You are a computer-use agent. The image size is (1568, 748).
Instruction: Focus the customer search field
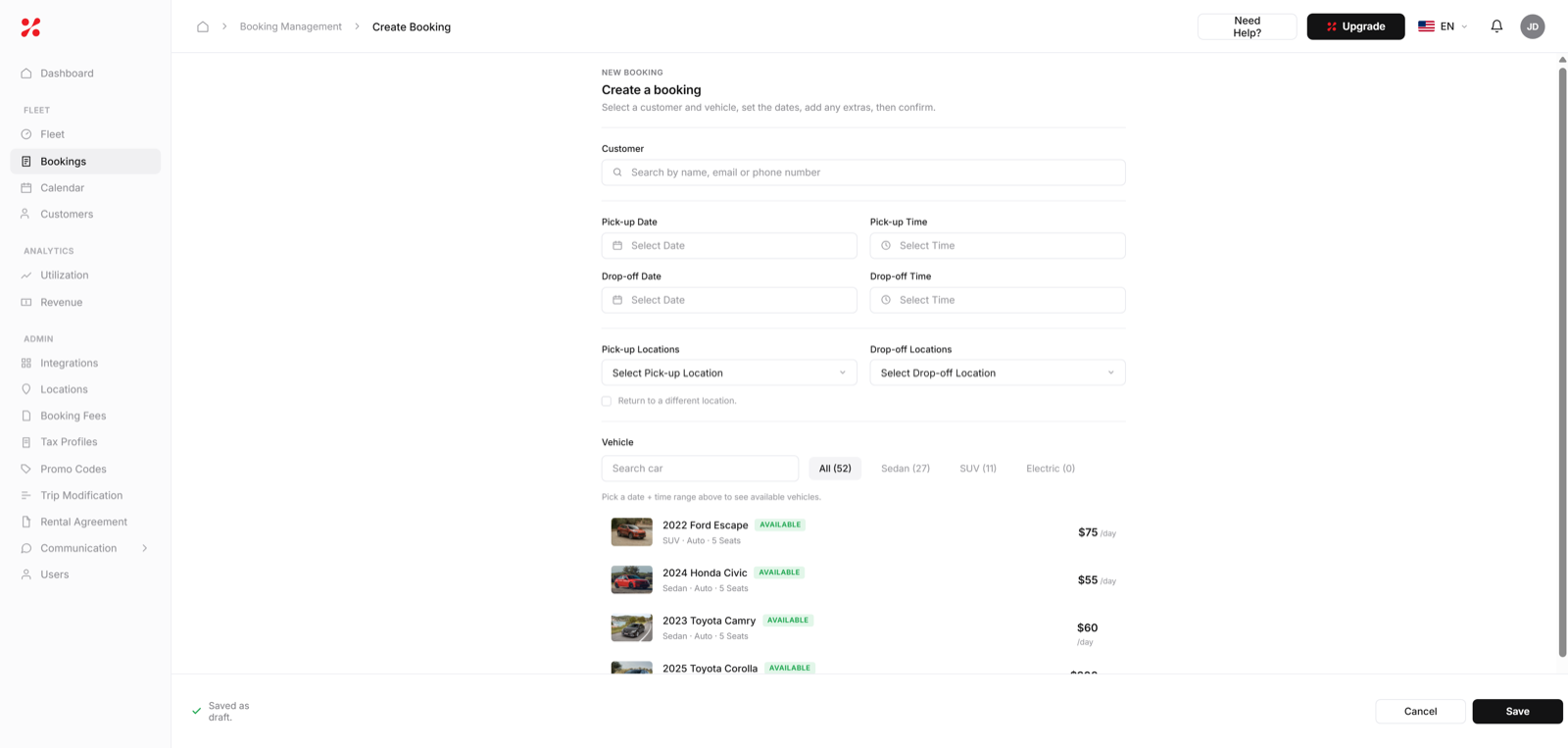863,173
